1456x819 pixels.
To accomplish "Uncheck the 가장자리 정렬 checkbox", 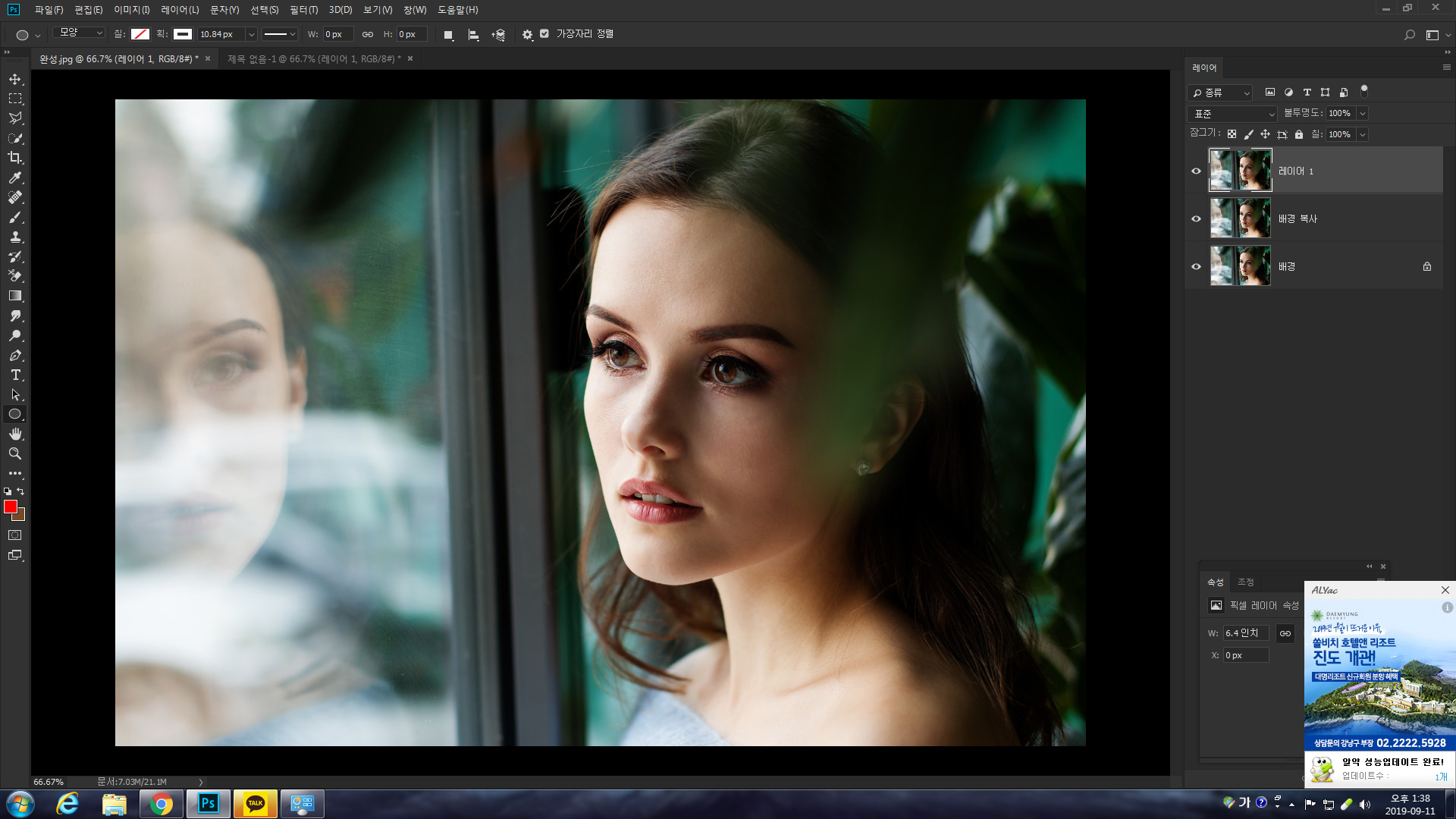I will pyautogui.click(x=544, y=34).
